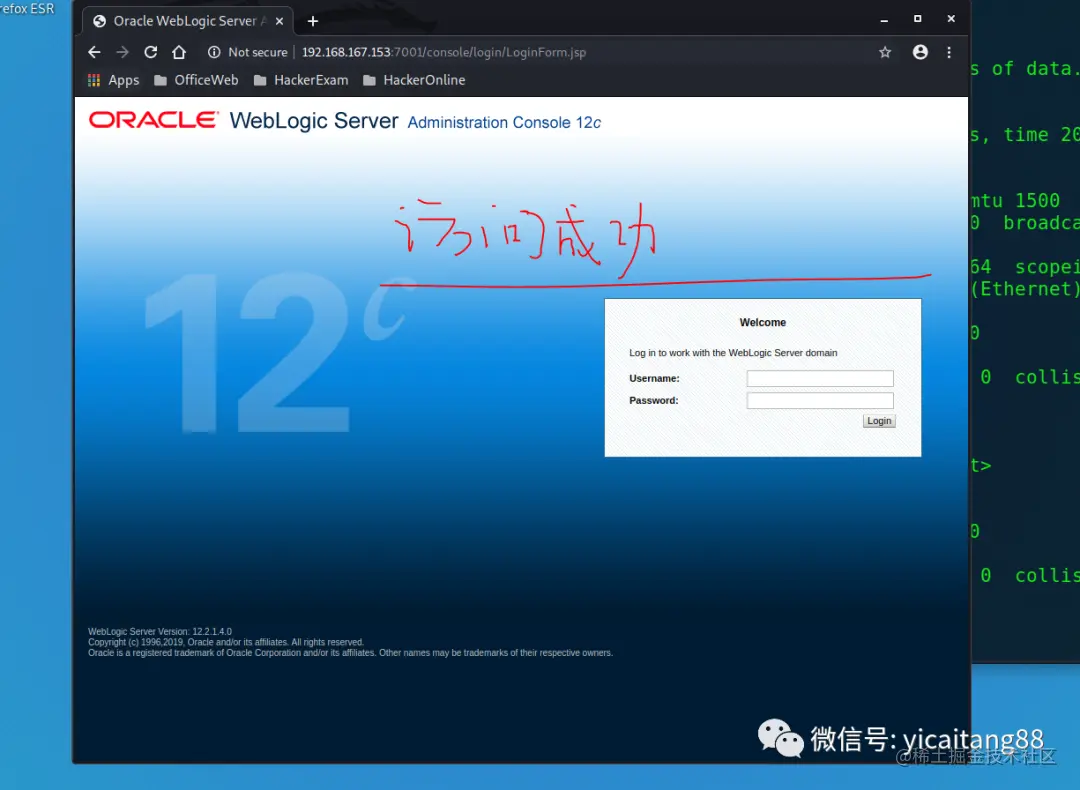
Task: Show site info next to Not secure
Action: pyautogui.click(x=214, y=52)
